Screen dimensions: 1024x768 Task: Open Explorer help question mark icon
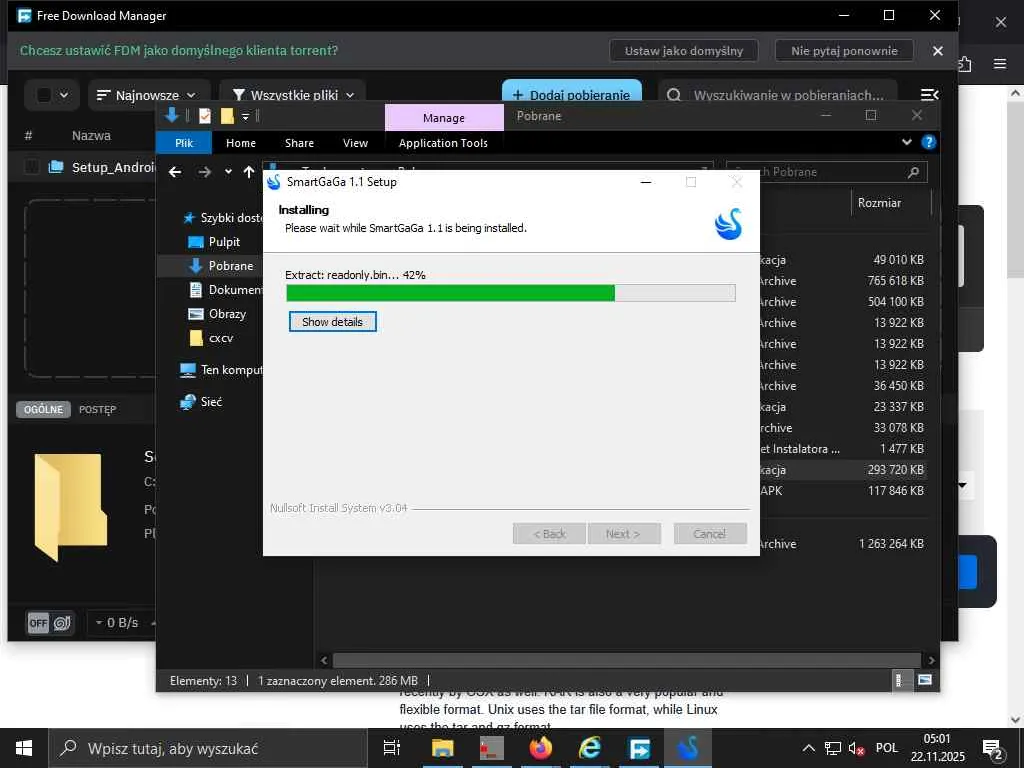click(x=928, y=142)
